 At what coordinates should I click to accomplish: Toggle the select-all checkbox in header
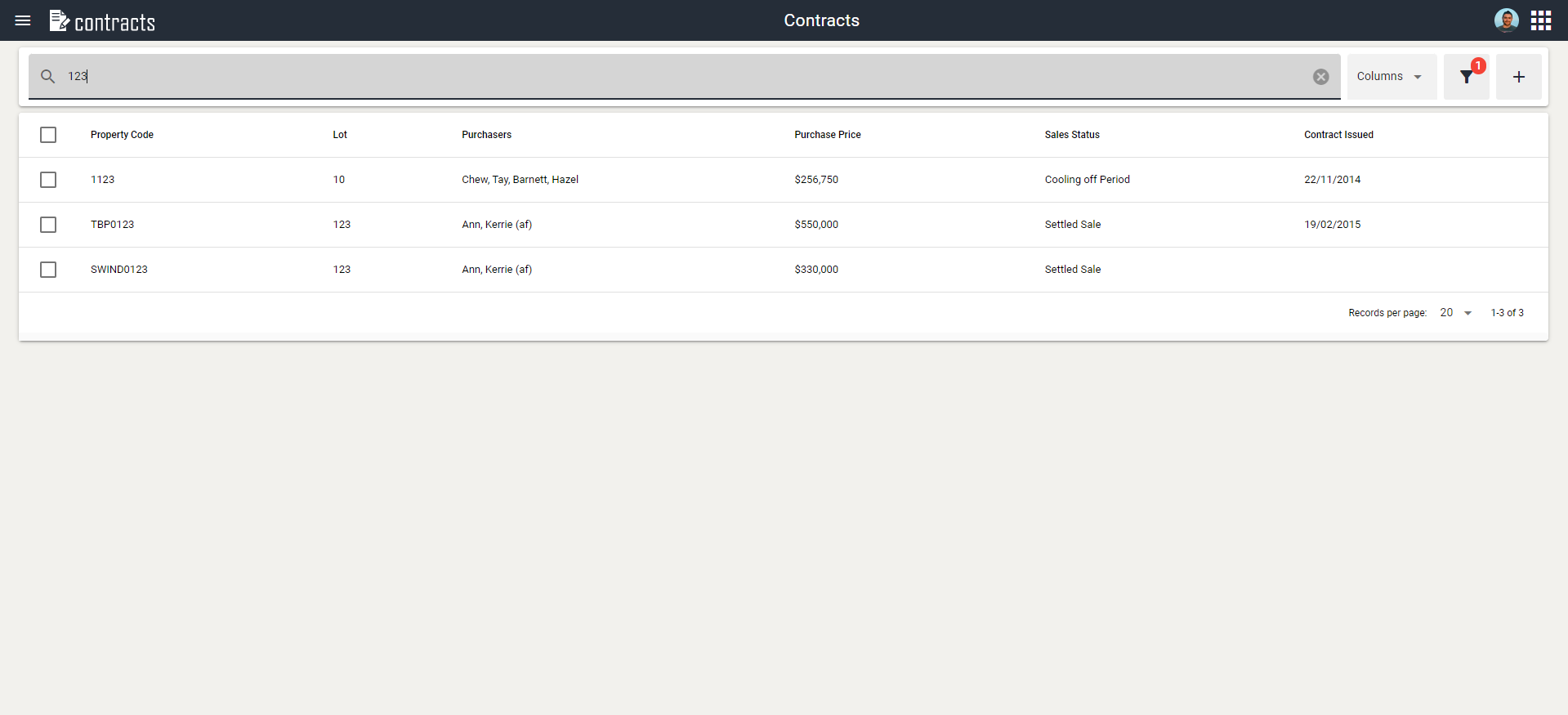pyautogui.click(x=48, y=135)
